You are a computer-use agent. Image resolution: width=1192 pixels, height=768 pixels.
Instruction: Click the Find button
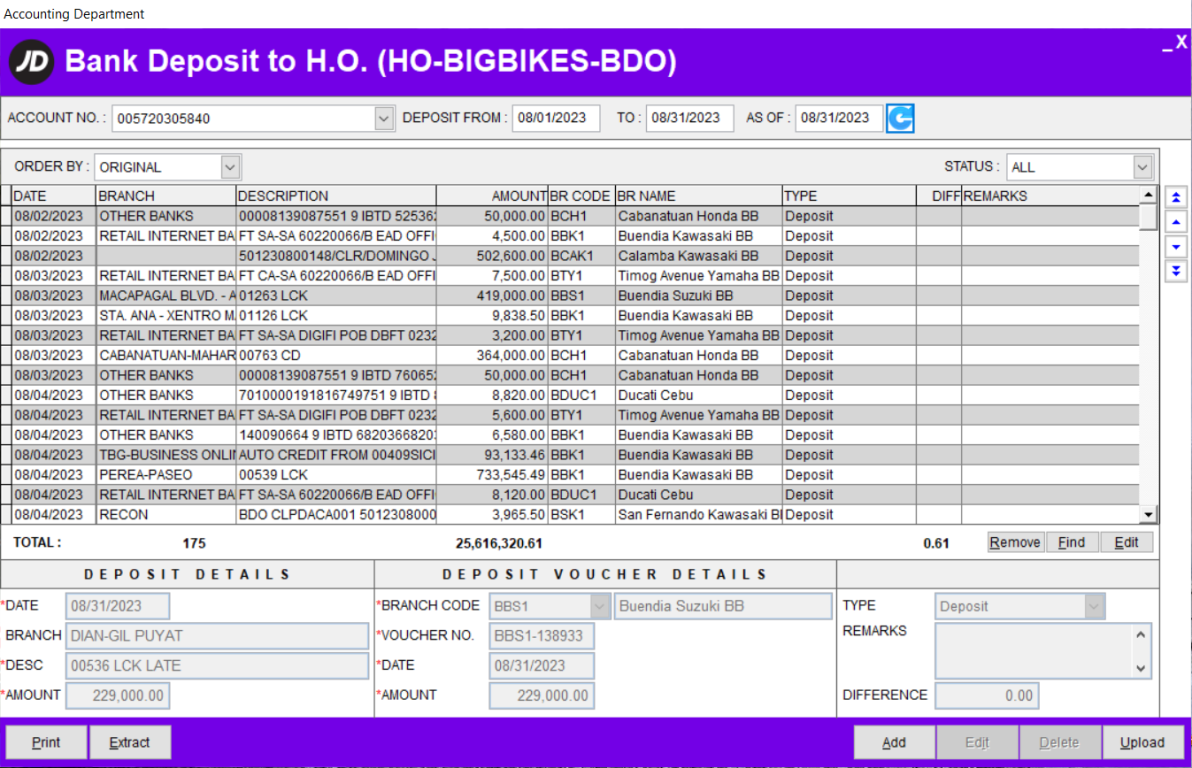1072,542
